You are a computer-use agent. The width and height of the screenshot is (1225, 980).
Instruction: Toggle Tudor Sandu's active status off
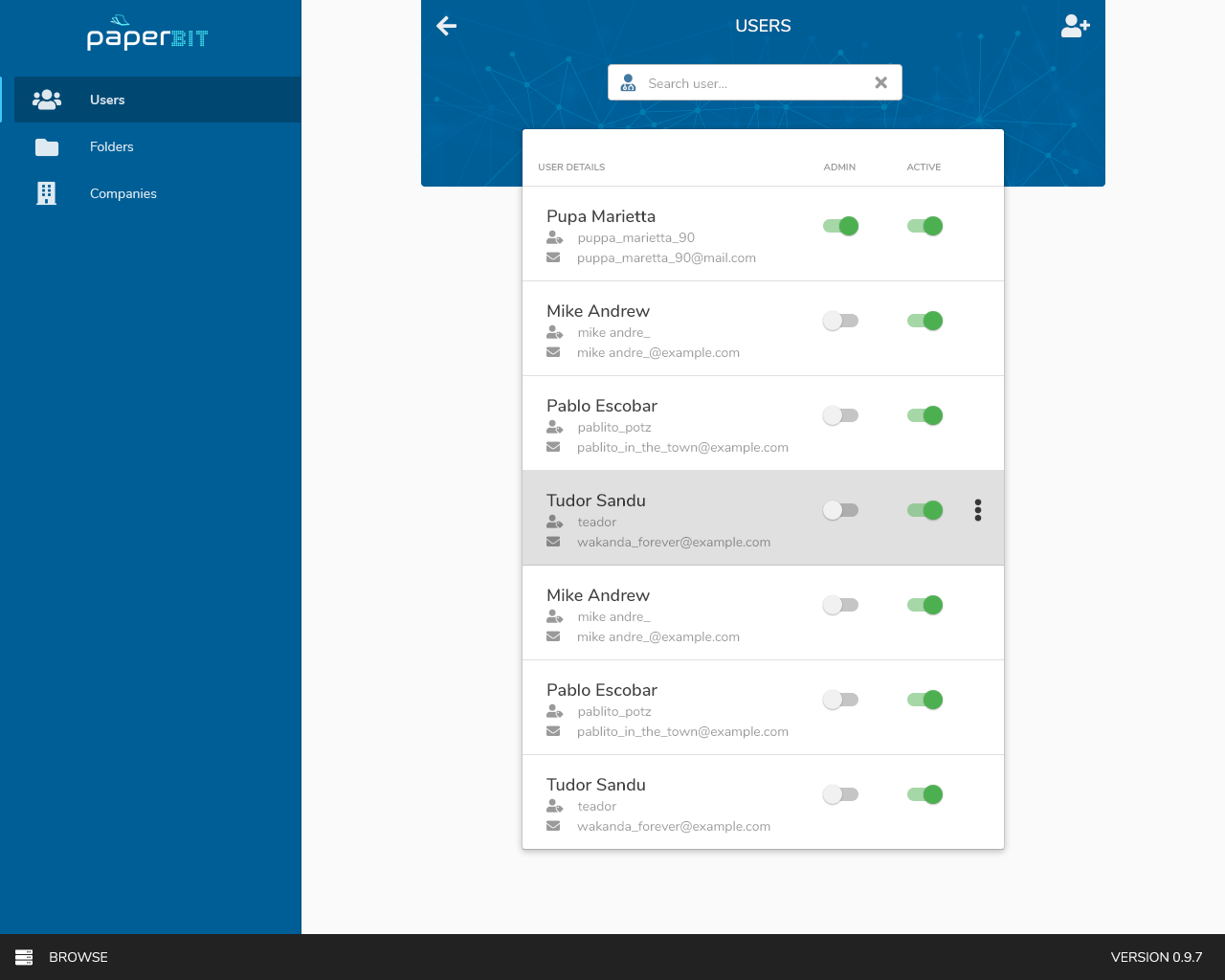coord(924,510)
